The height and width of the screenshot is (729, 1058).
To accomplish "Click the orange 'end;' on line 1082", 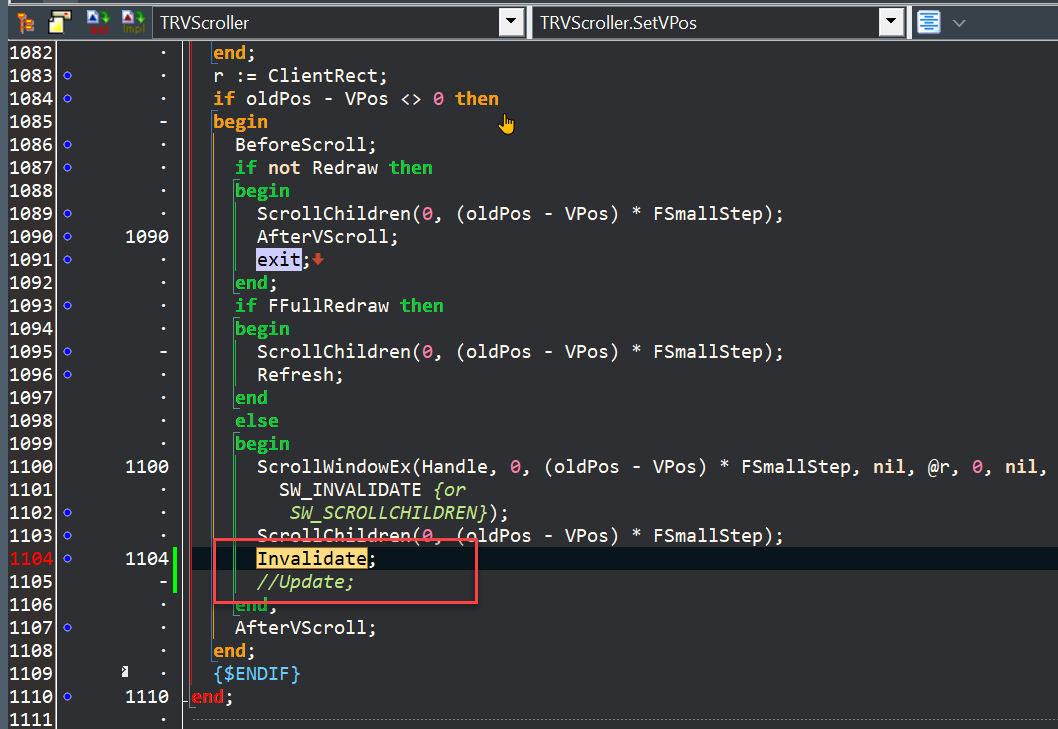I will [x=234, y=53].
